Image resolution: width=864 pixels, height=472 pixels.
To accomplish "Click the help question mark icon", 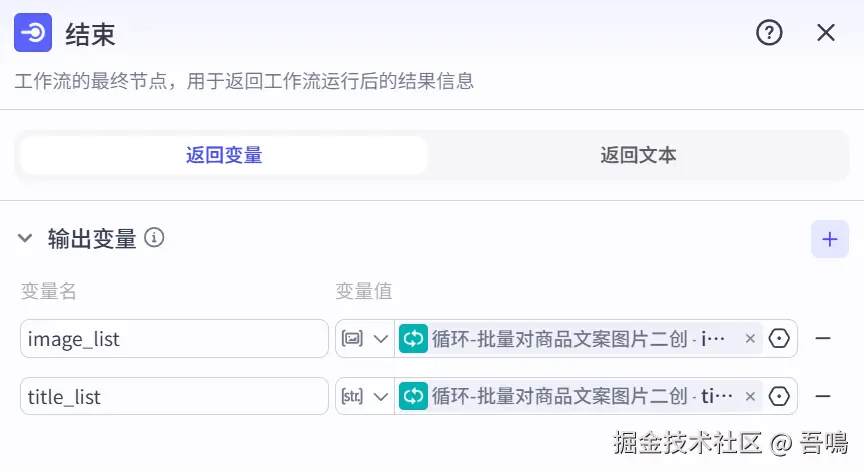I will [768, 33].
